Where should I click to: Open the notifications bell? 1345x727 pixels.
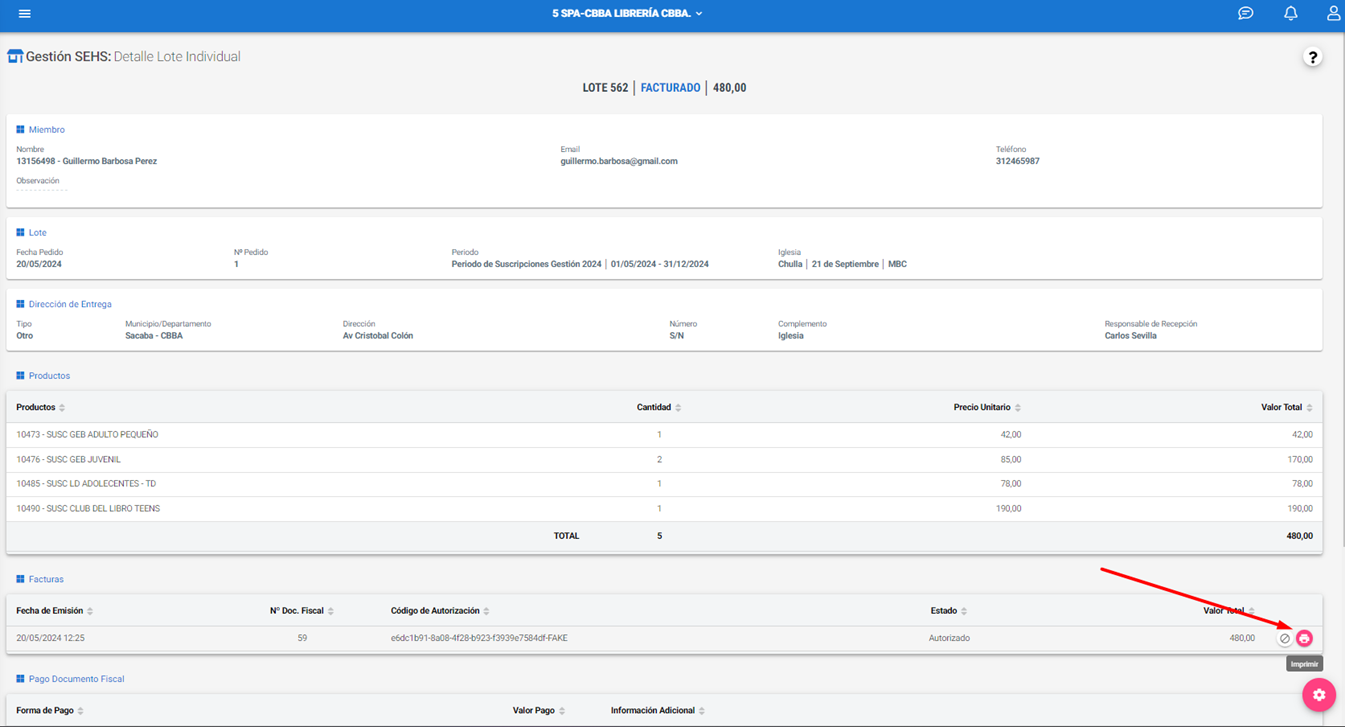pos(1291,14)
